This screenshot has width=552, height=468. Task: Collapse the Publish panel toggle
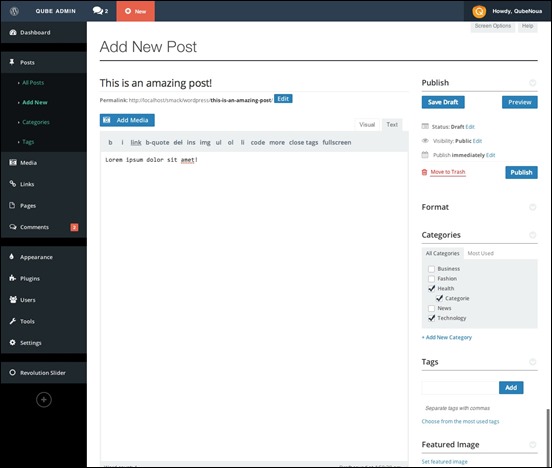pos(533,83)
